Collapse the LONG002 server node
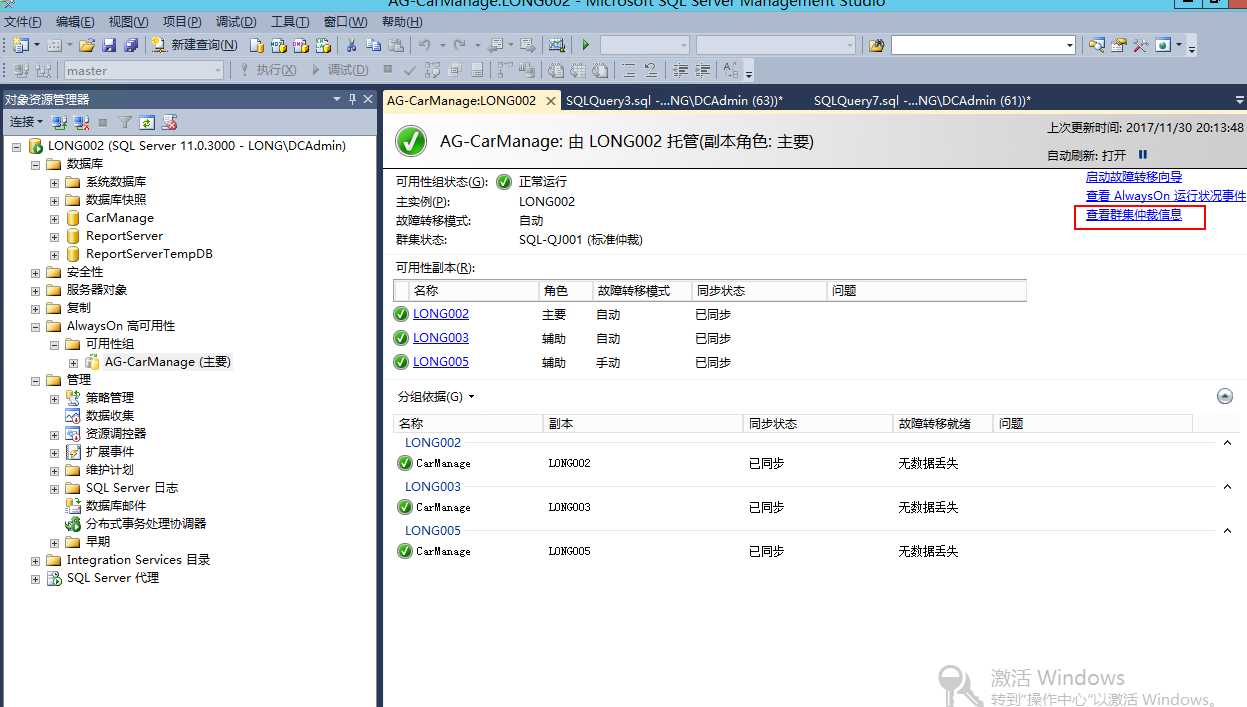 pos(17,146)
